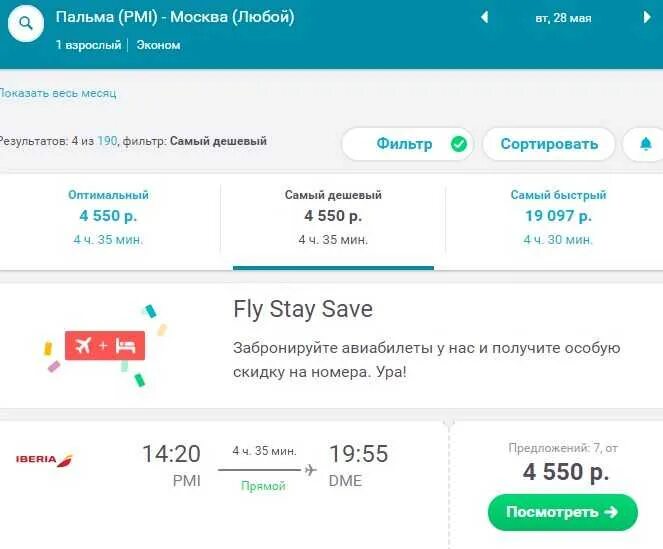Open the Сортировать sort menu

(x=549, y=144)
